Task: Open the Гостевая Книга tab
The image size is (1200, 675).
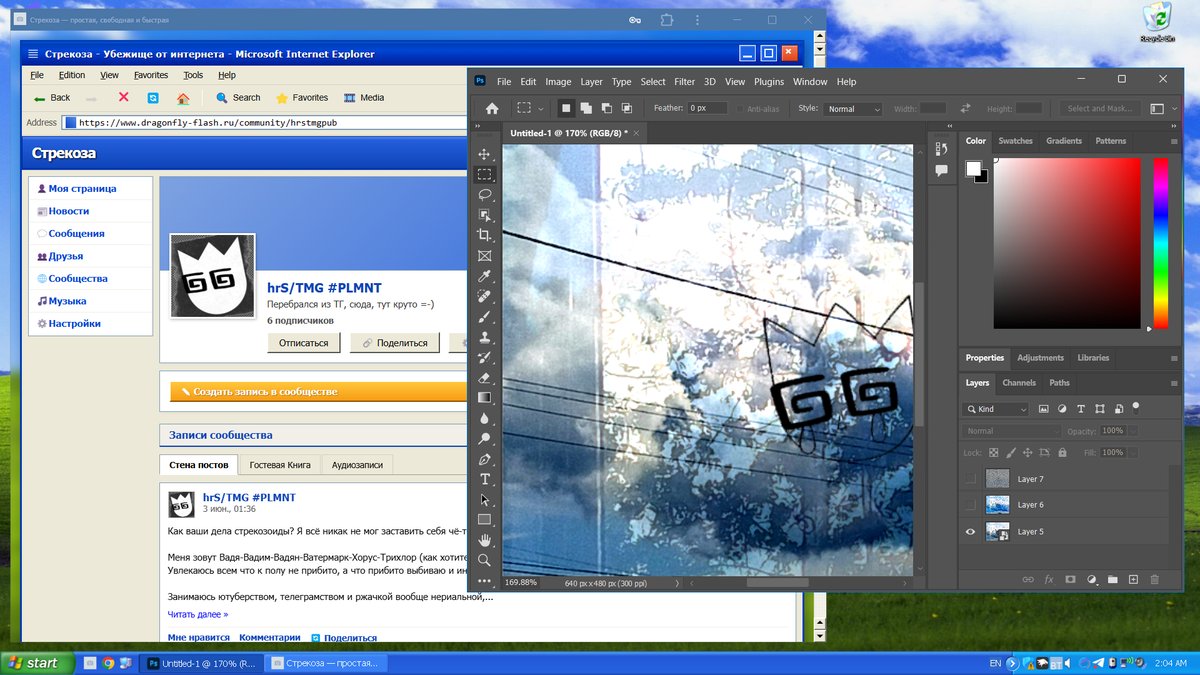Action: [280, 465]
